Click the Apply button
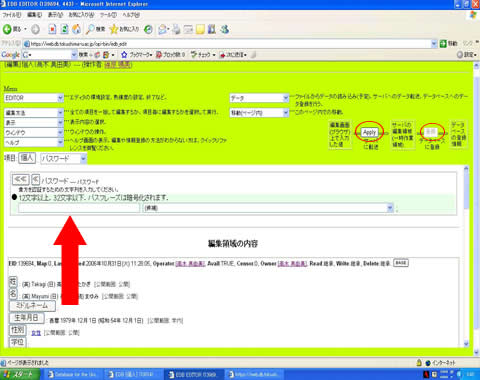 (x=369, y=132)
